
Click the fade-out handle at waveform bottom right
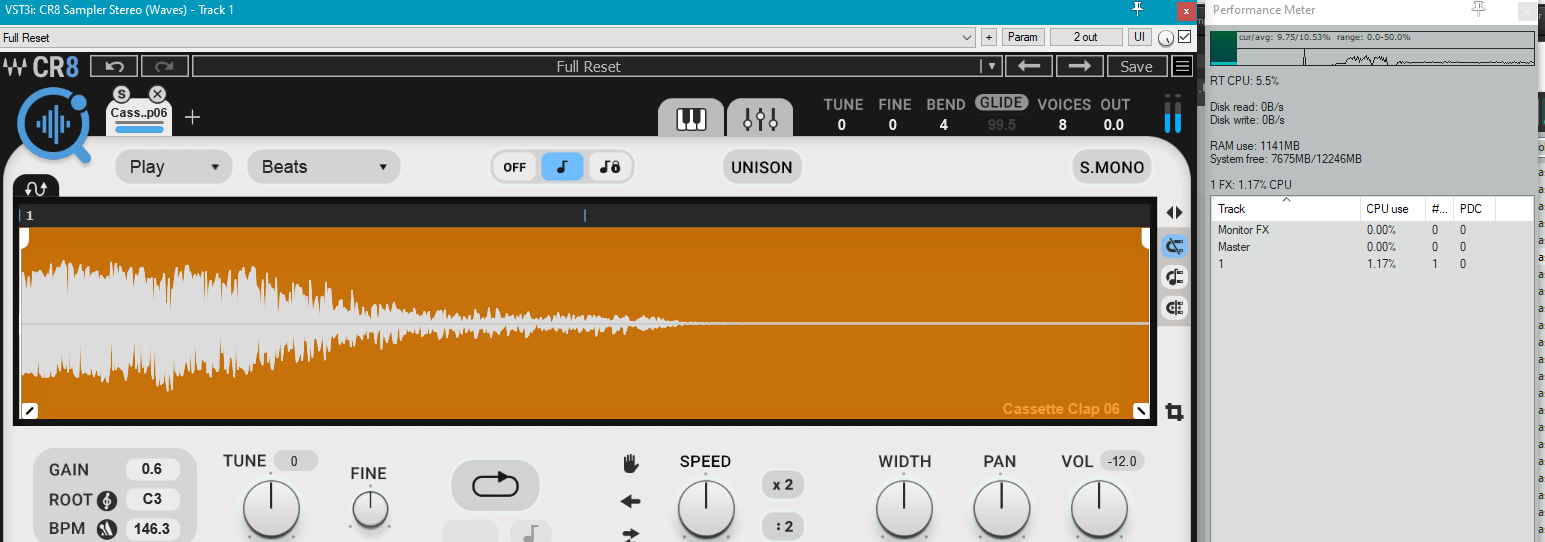click(x=1140, y=410)
